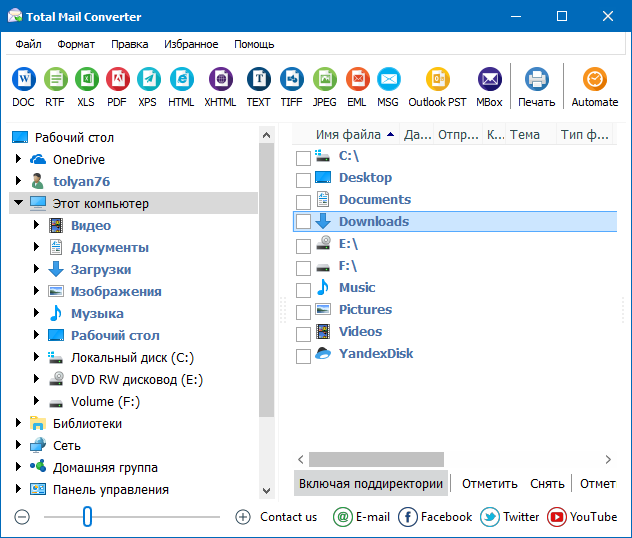Open the Избранное menu
The width and height of the screenshot is (632, 538).
191,44
